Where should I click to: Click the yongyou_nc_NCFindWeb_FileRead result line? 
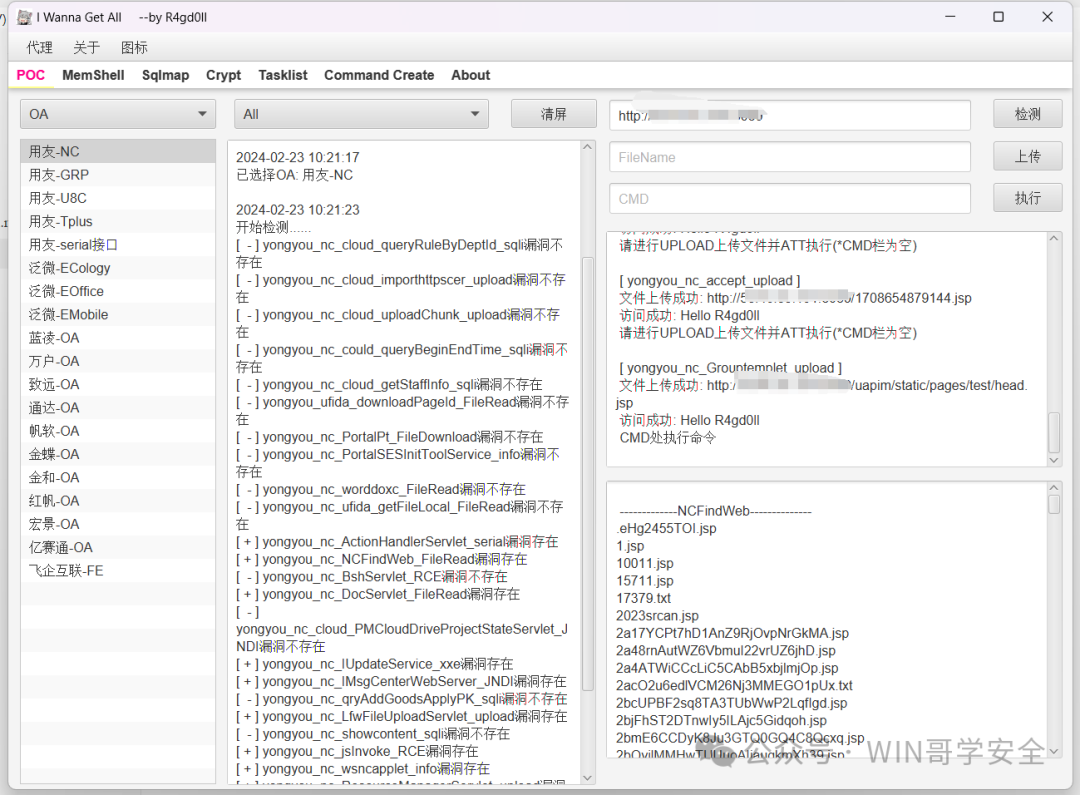(382, 559)
